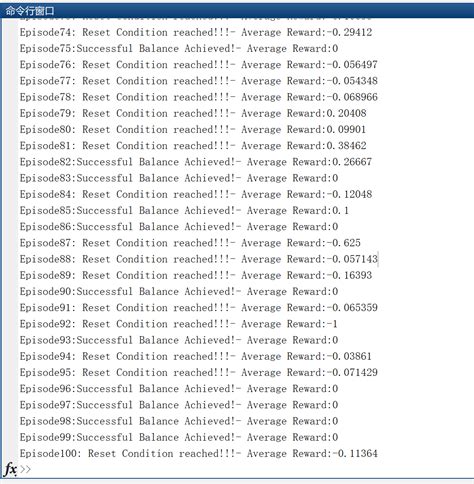The image size is (474, 484).
Task: Click the Episode90 Successful Balance line
Action: coord(179,292)
